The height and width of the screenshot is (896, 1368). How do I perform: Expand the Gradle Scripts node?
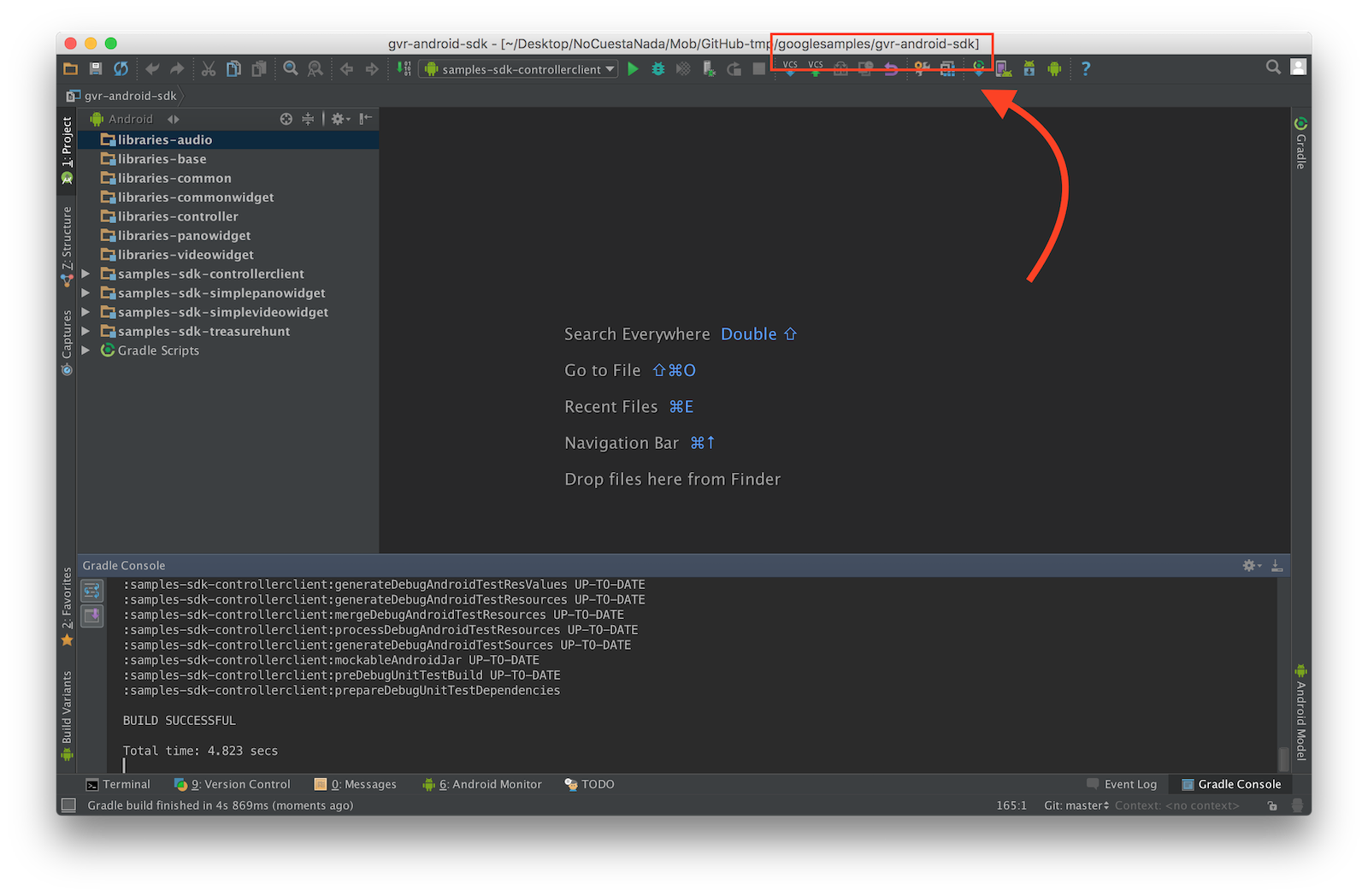click(85, 351)
